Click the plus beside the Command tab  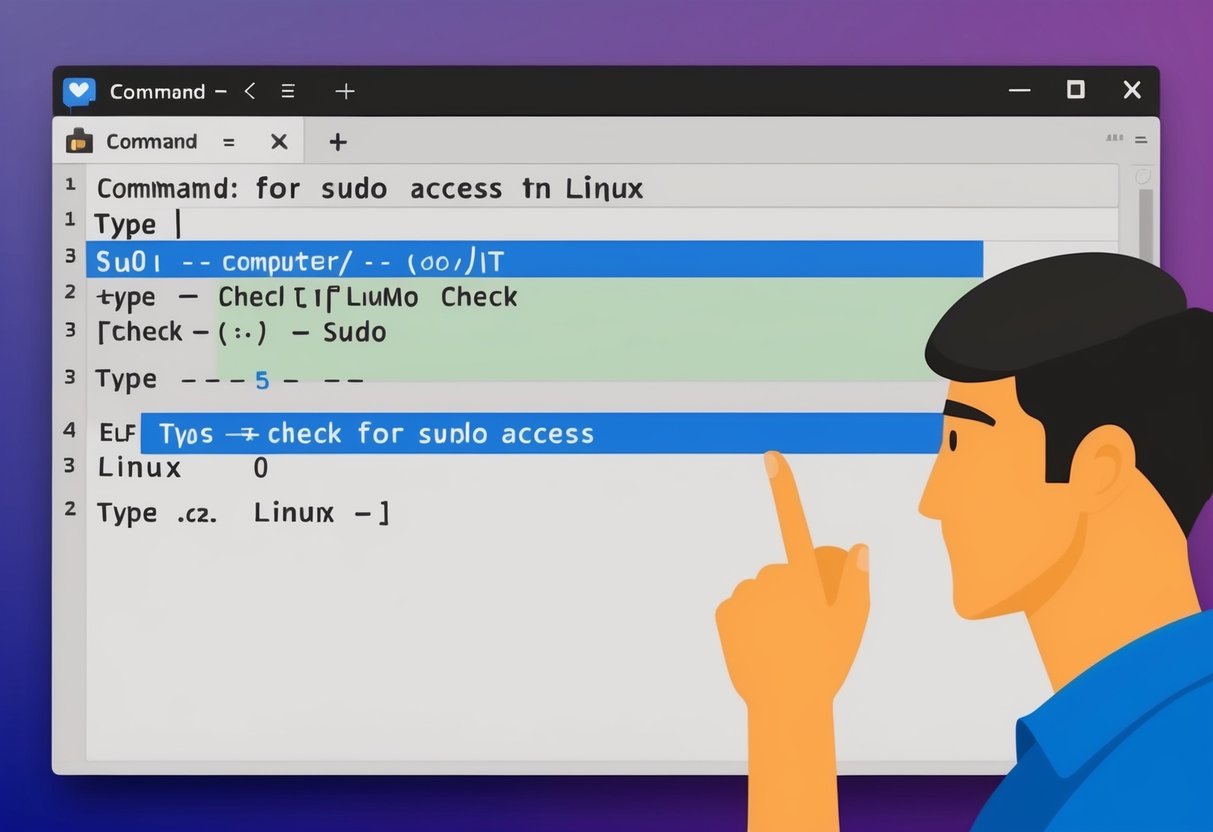[337, 142]
